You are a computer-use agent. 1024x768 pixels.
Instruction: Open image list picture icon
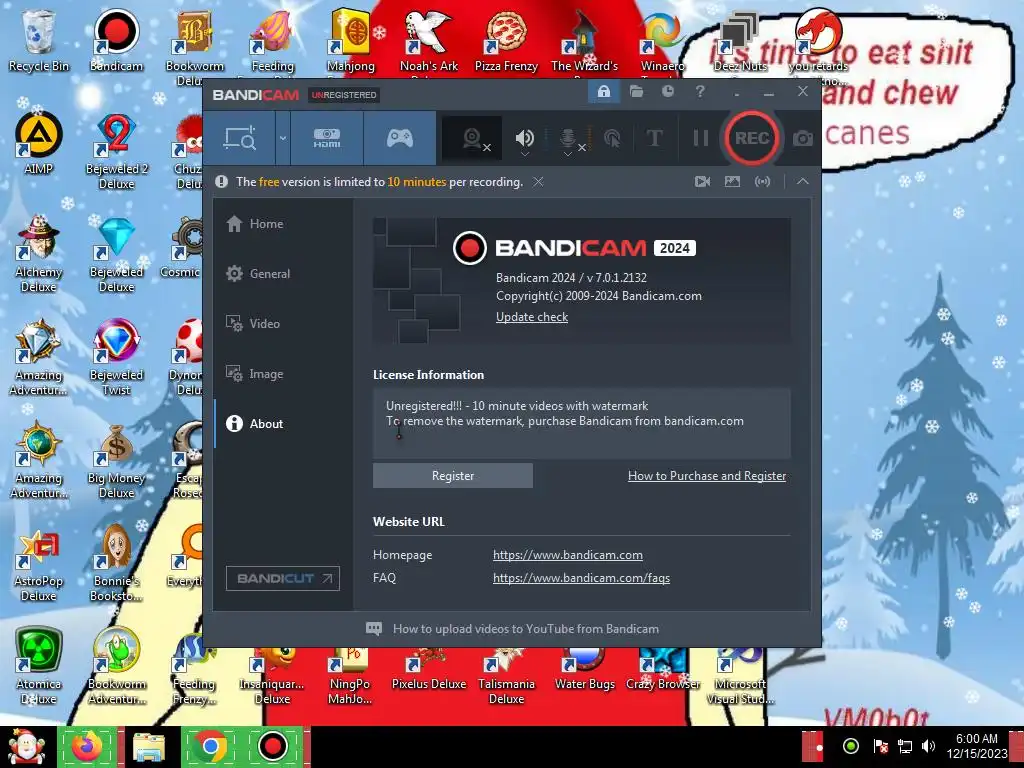tap(732, 182)
